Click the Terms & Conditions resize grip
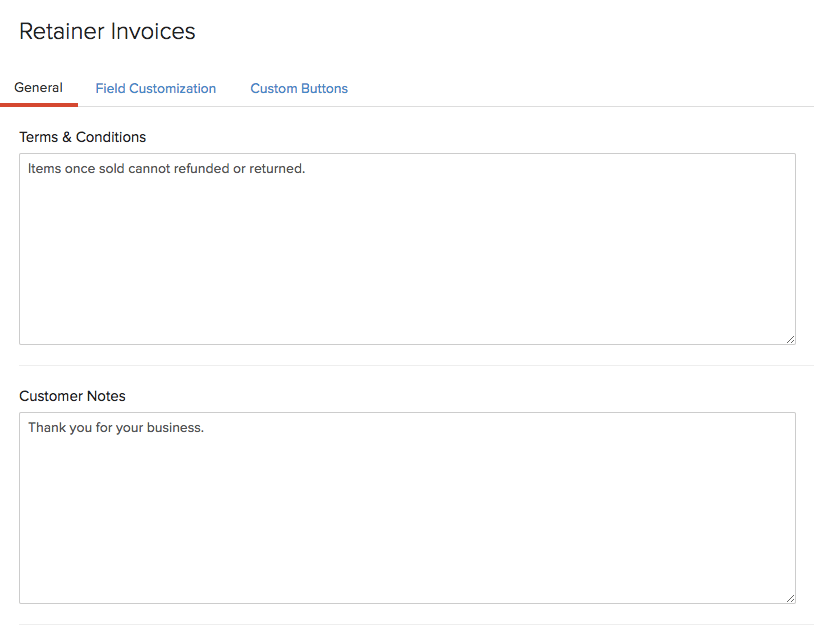Viewport: 814px width, 625px height. tap(790, 339)
